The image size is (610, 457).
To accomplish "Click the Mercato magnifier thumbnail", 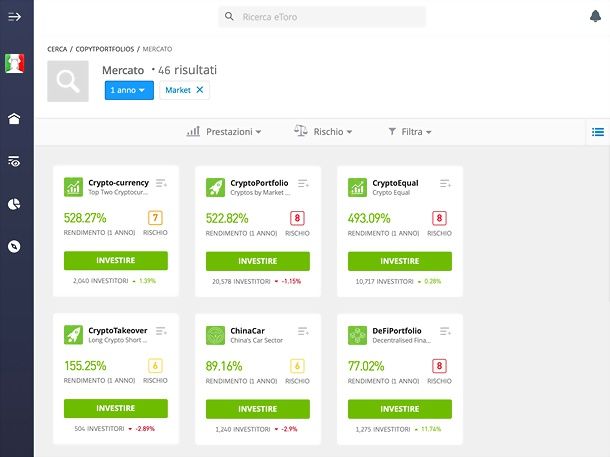I will (x=68, y=81).
